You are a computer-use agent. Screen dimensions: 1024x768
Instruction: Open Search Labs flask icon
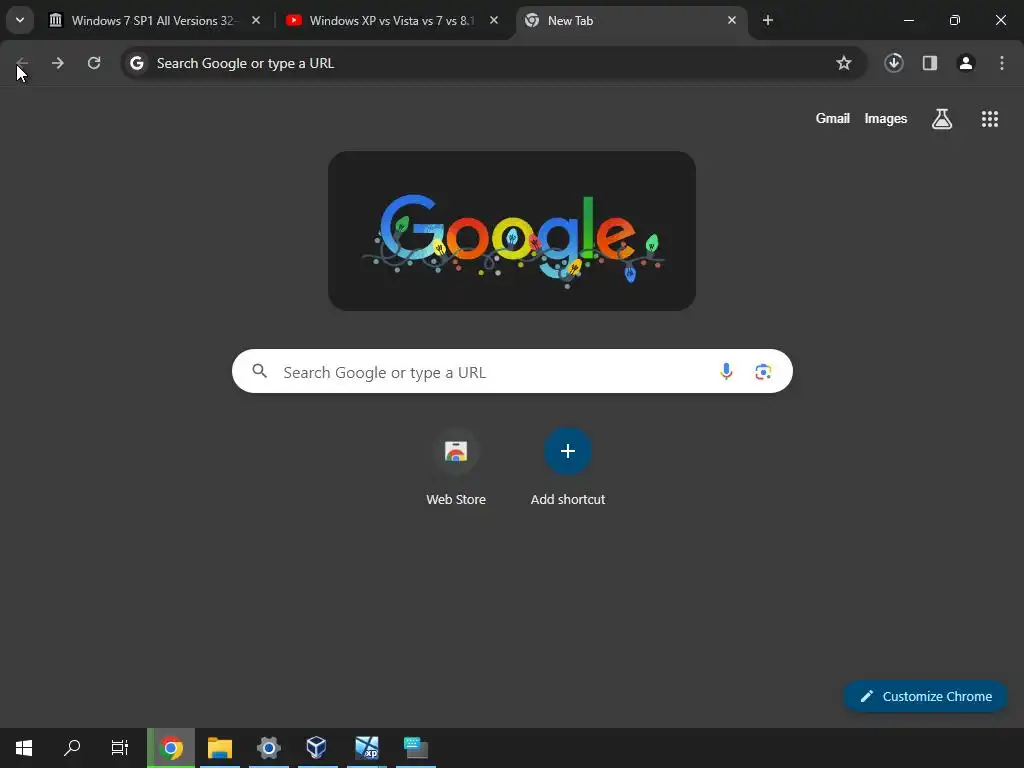point(942,119)
